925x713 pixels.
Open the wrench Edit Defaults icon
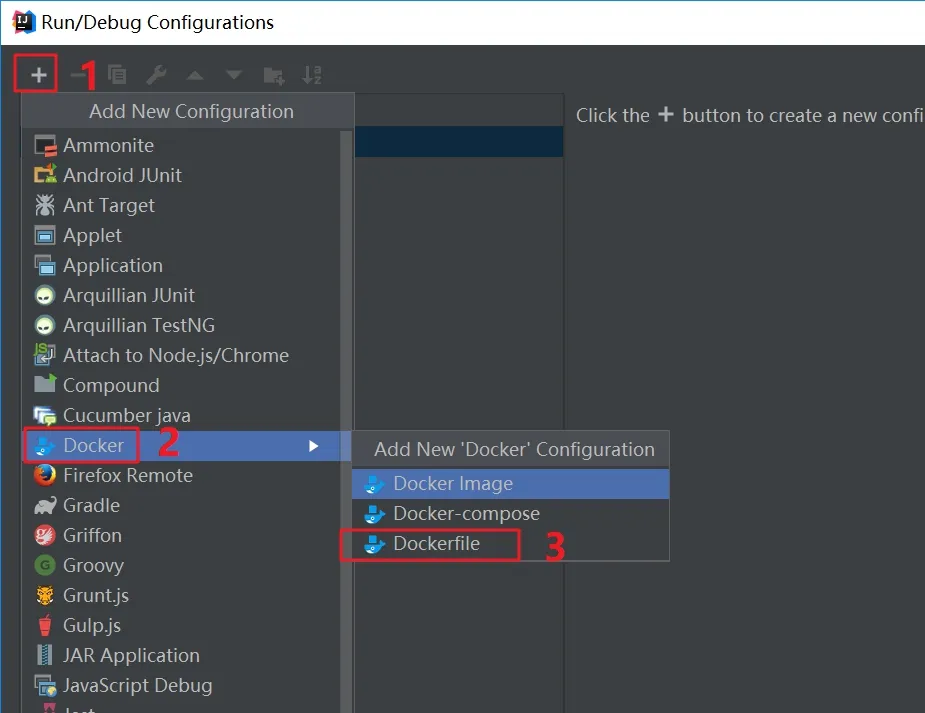(x=156, y=75)
